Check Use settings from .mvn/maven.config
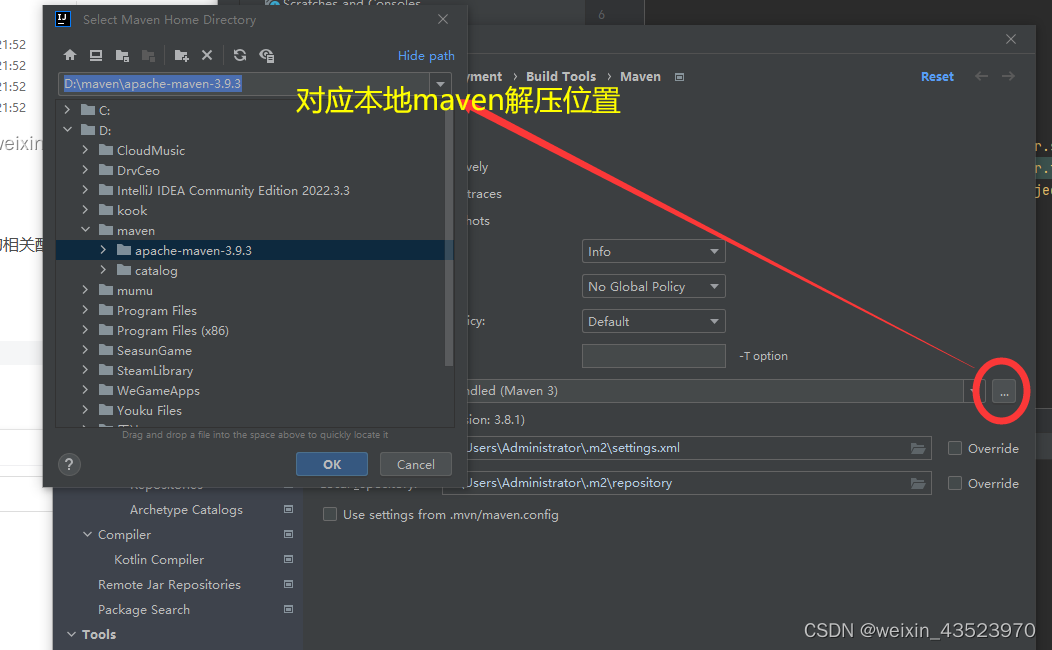The image size is (1052, 650). tap(329, 514)
